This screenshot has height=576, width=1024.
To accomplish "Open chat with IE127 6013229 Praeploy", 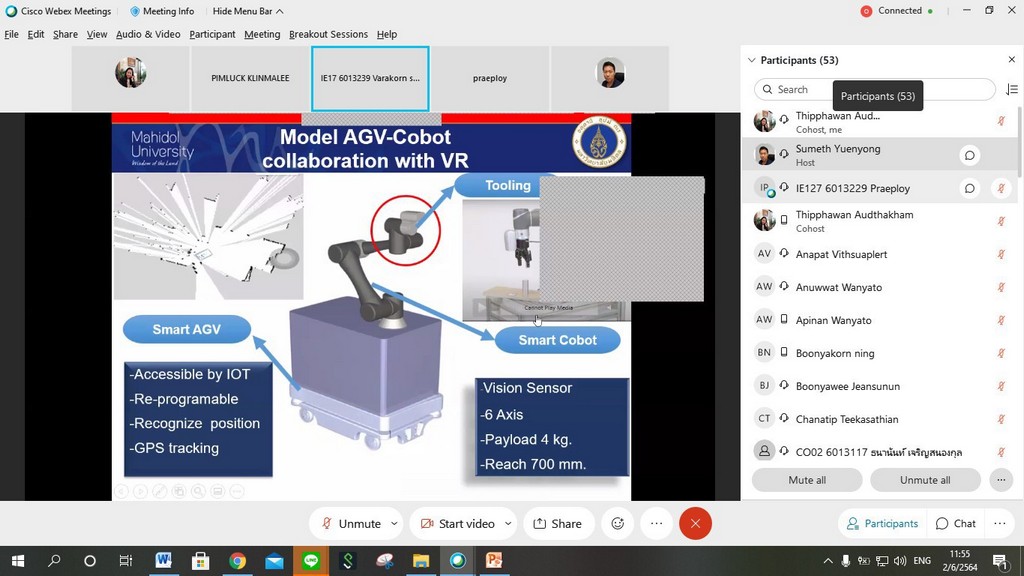I will (x=969, y=188).
